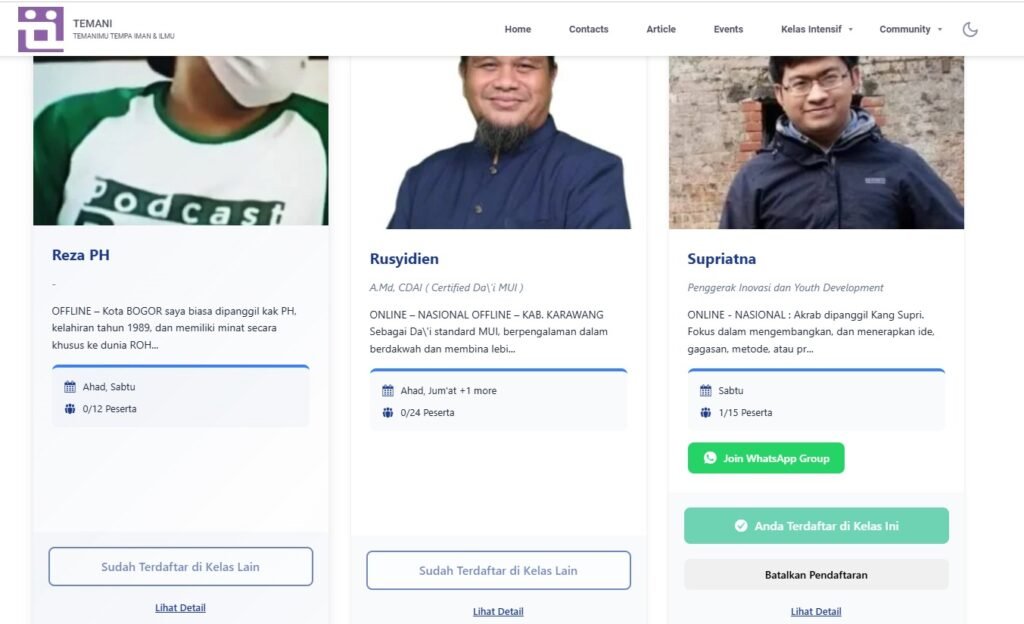Expand the Community dropdown menu
The image size is (1024, 624).
(910, 30)
